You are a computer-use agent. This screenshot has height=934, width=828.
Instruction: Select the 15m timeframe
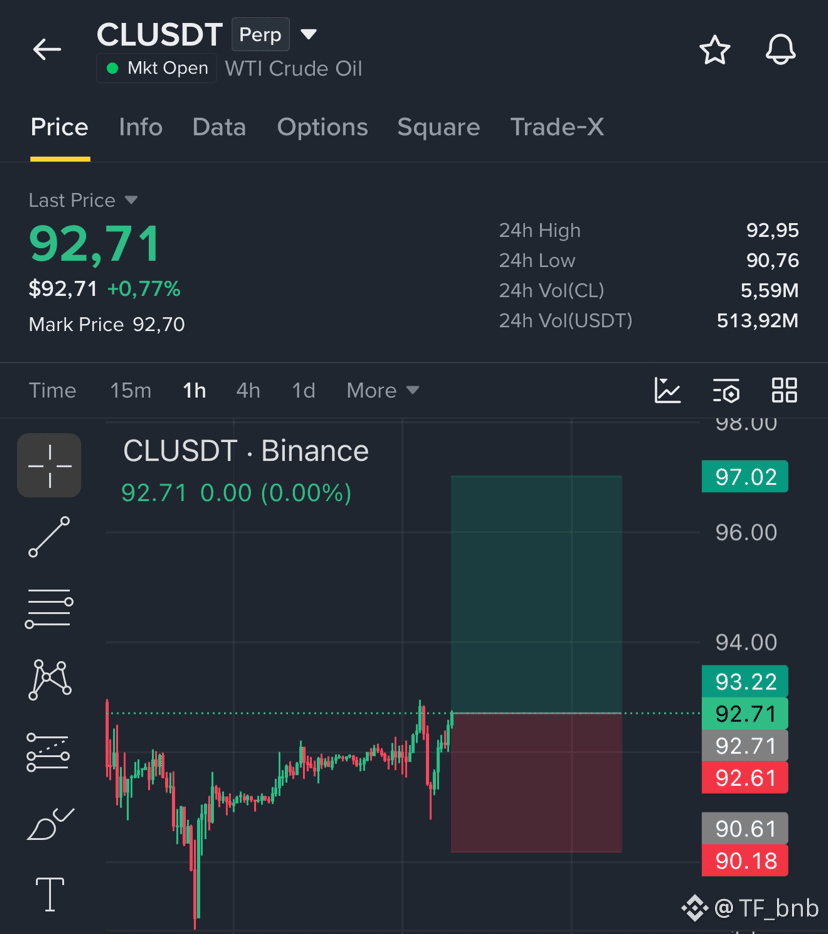coord(130,391)
